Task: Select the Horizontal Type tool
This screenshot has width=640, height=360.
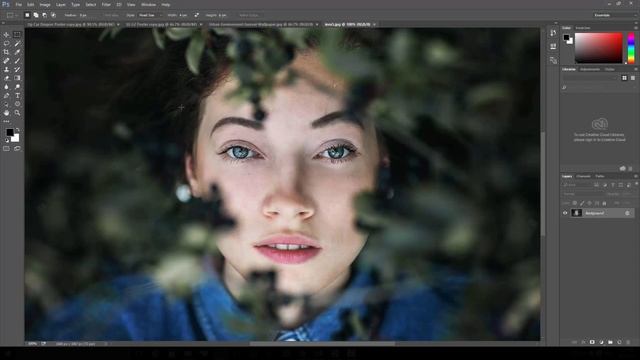Action: point(17,96)
